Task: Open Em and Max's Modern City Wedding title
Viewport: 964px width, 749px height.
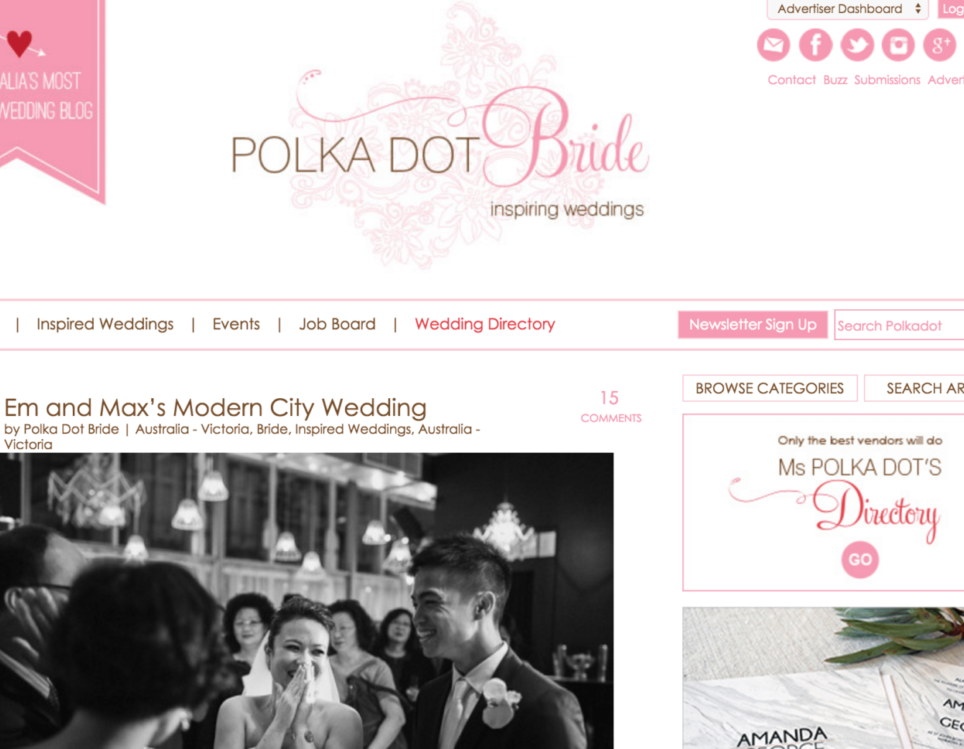Action: click(x=215, y=408)
